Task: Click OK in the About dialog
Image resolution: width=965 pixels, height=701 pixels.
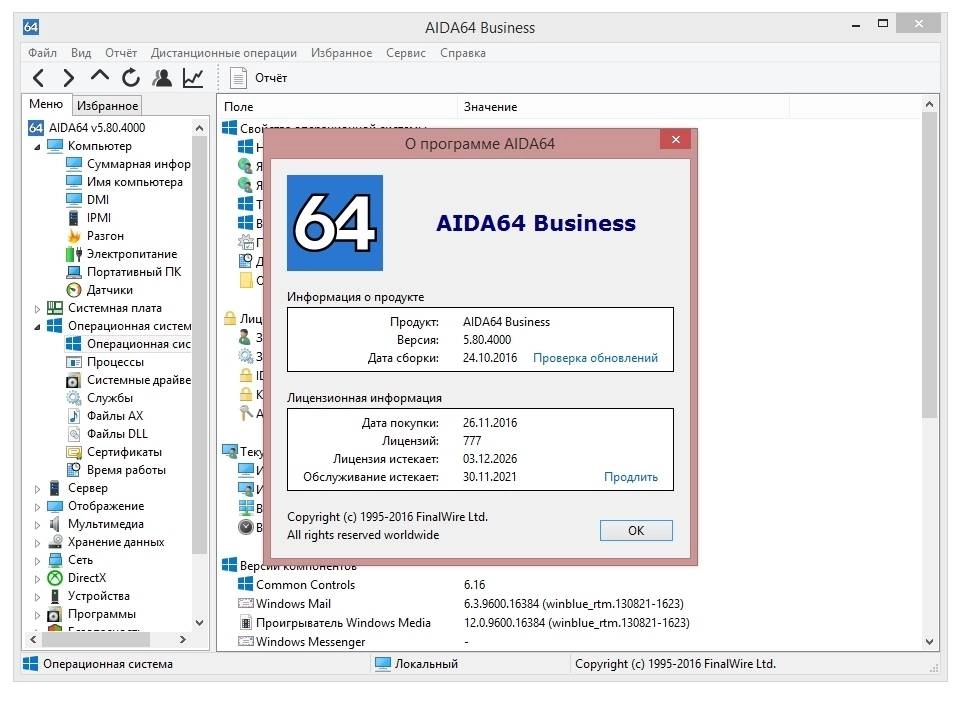Action: pos(636,531)
